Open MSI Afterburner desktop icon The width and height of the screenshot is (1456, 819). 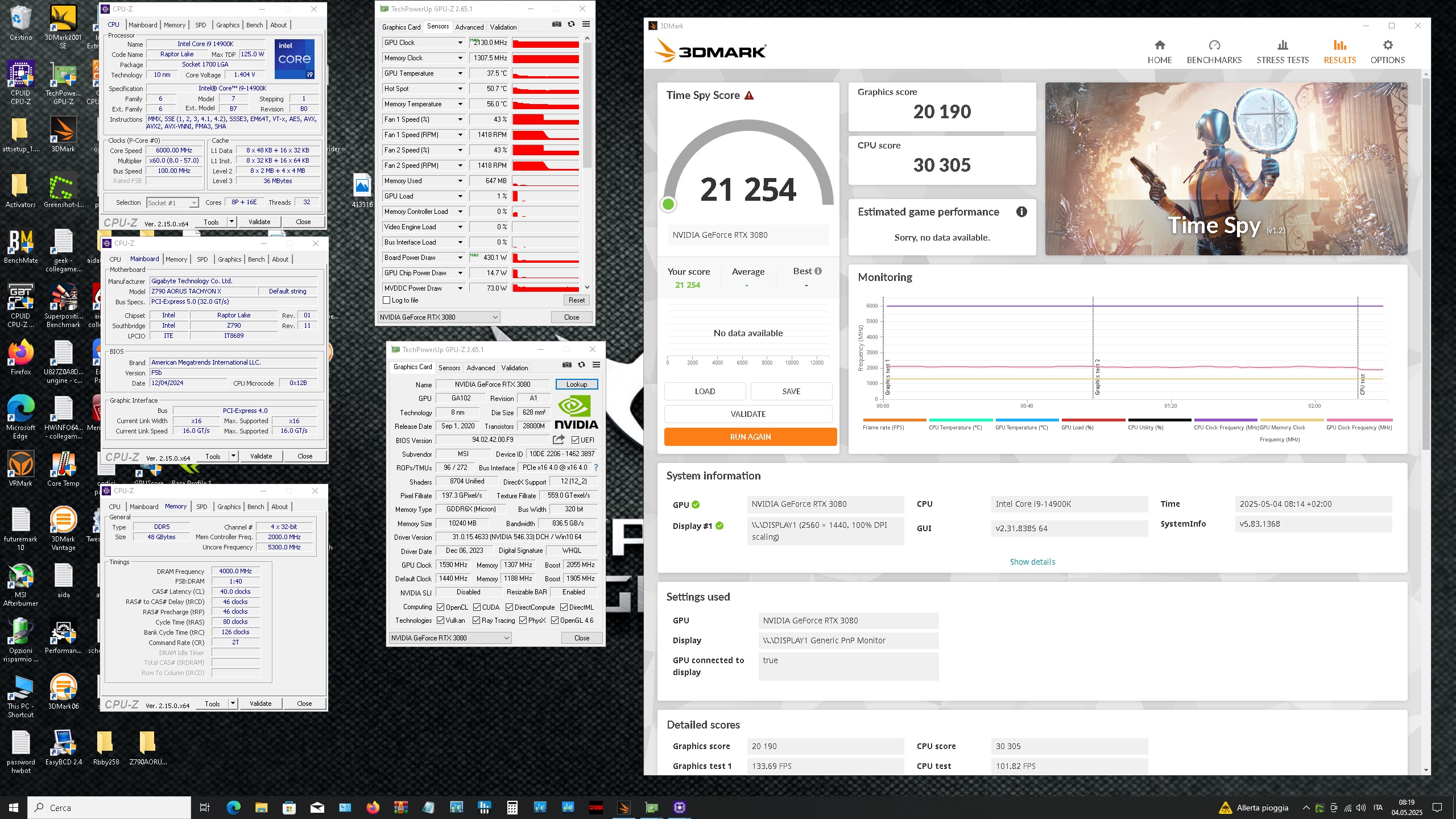20,585
